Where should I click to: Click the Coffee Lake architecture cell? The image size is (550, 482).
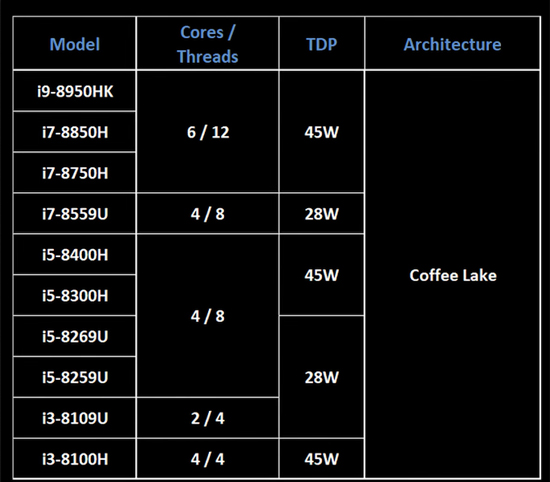(452, 275)
